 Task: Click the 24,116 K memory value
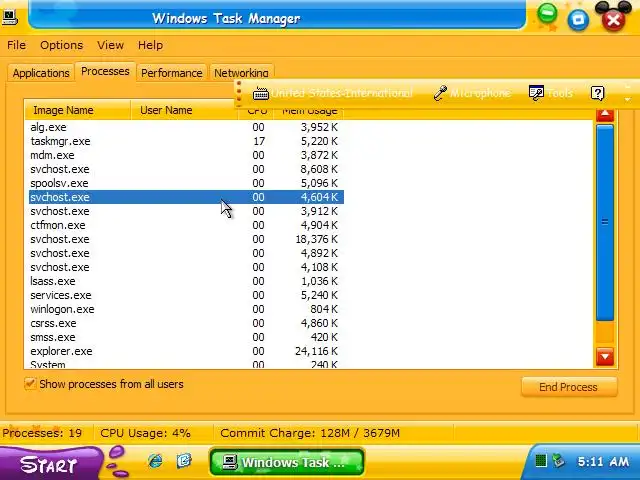(316, 351)
